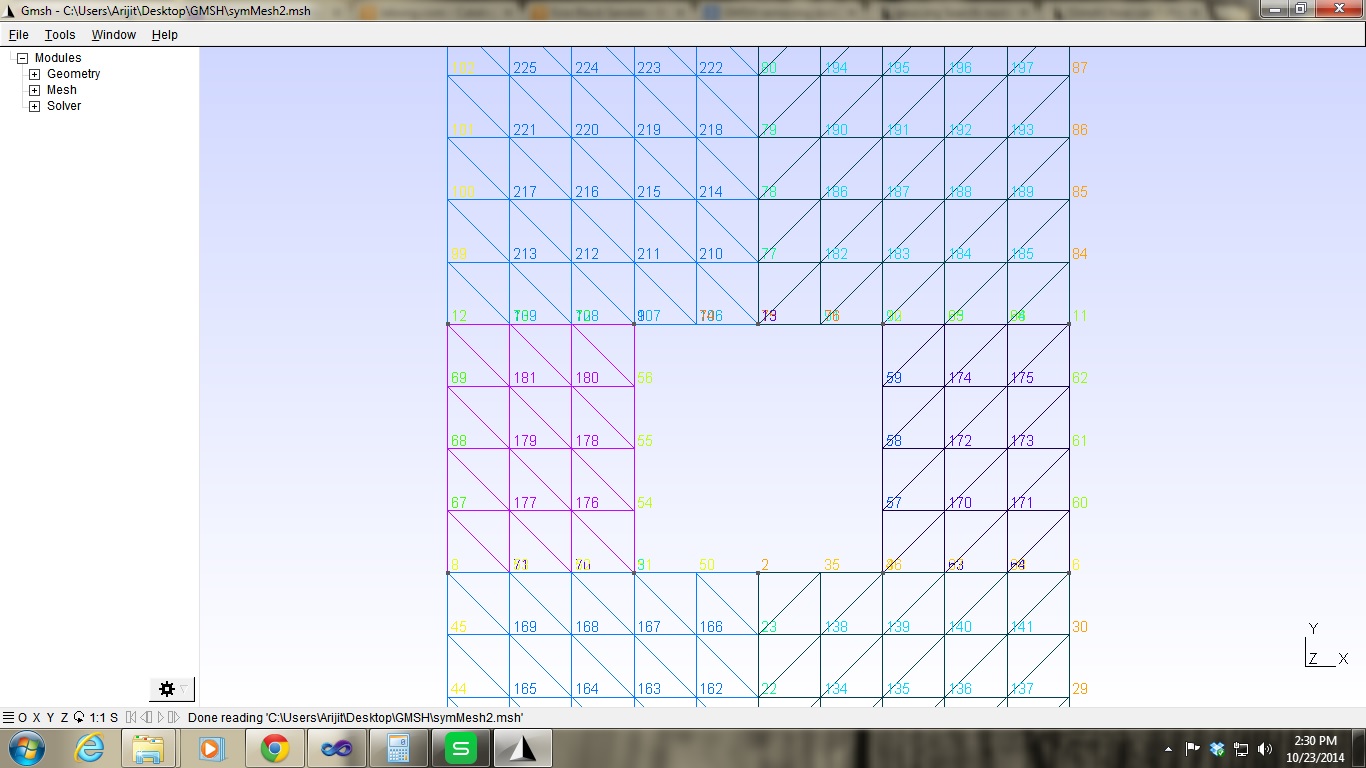The image size is (1366, 768).
Task: Click mesh node label 219
Action: coord(649,130)
